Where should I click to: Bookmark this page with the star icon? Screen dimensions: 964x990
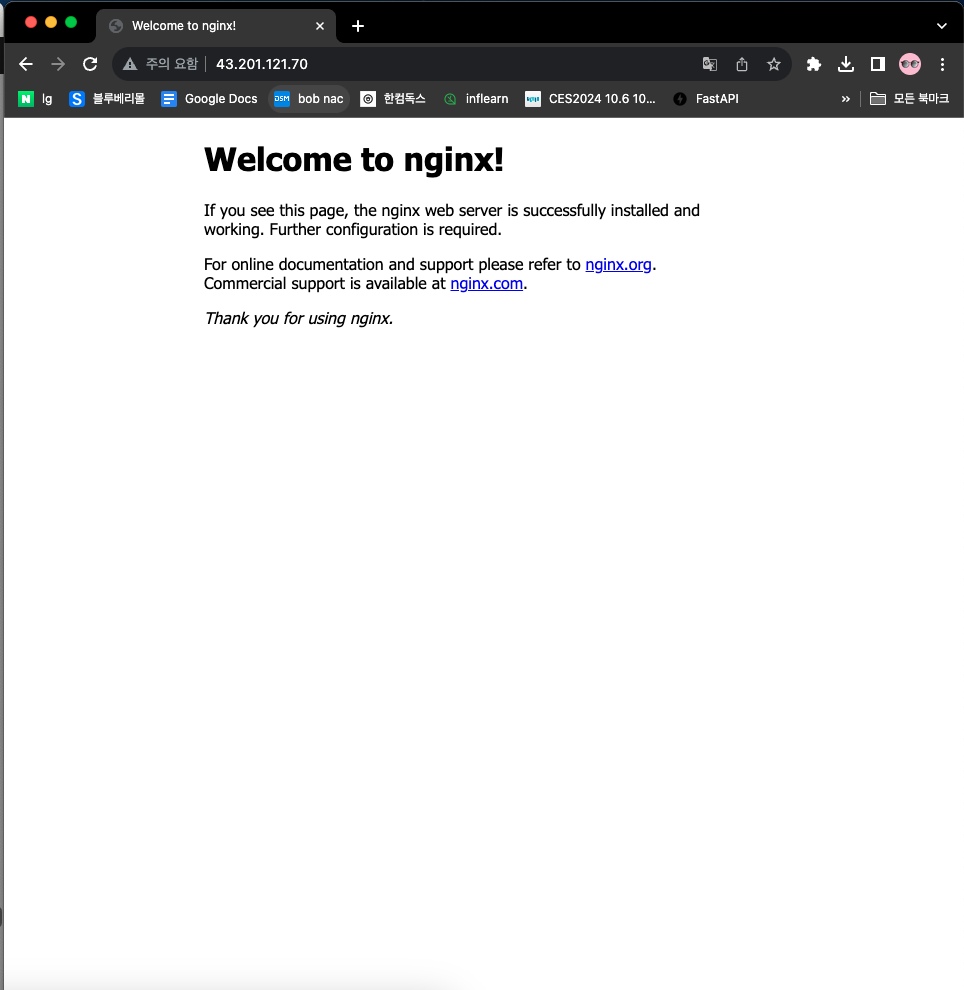[x=773, y=64]
